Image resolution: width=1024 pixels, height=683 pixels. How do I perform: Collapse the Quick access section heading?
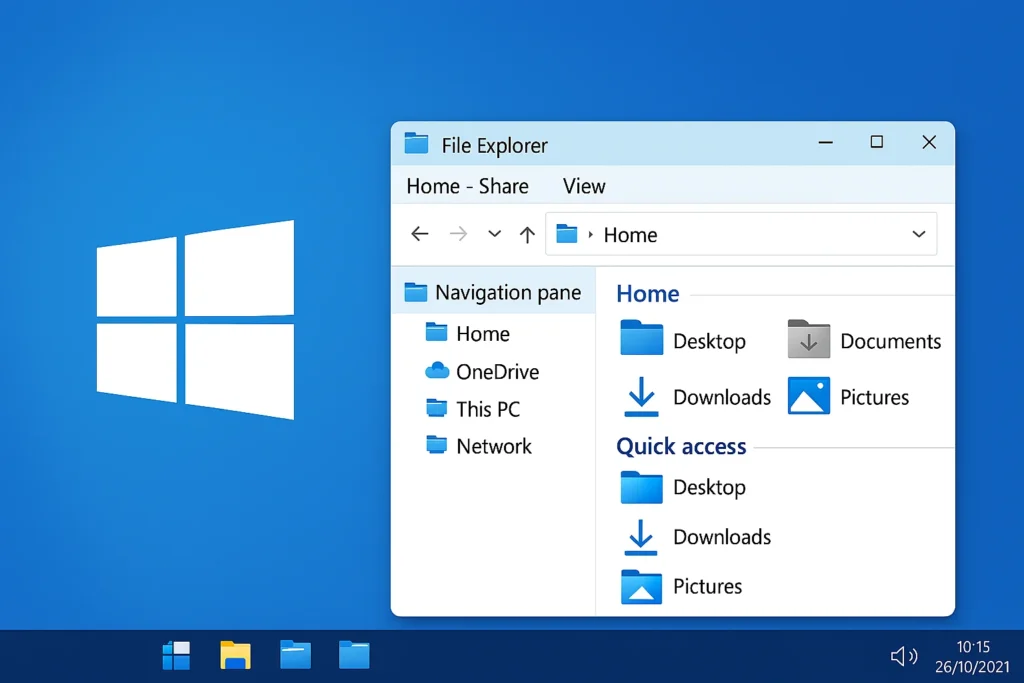tap(681, 447)
